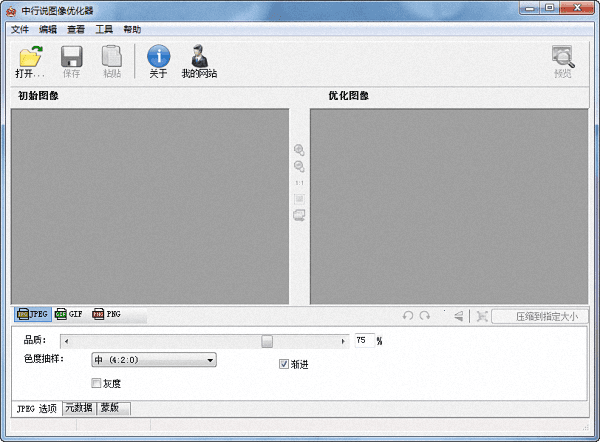Click the 我的网站 (My Website) icon
Viewport: 600px width, 442px height.
click(199, 57)
